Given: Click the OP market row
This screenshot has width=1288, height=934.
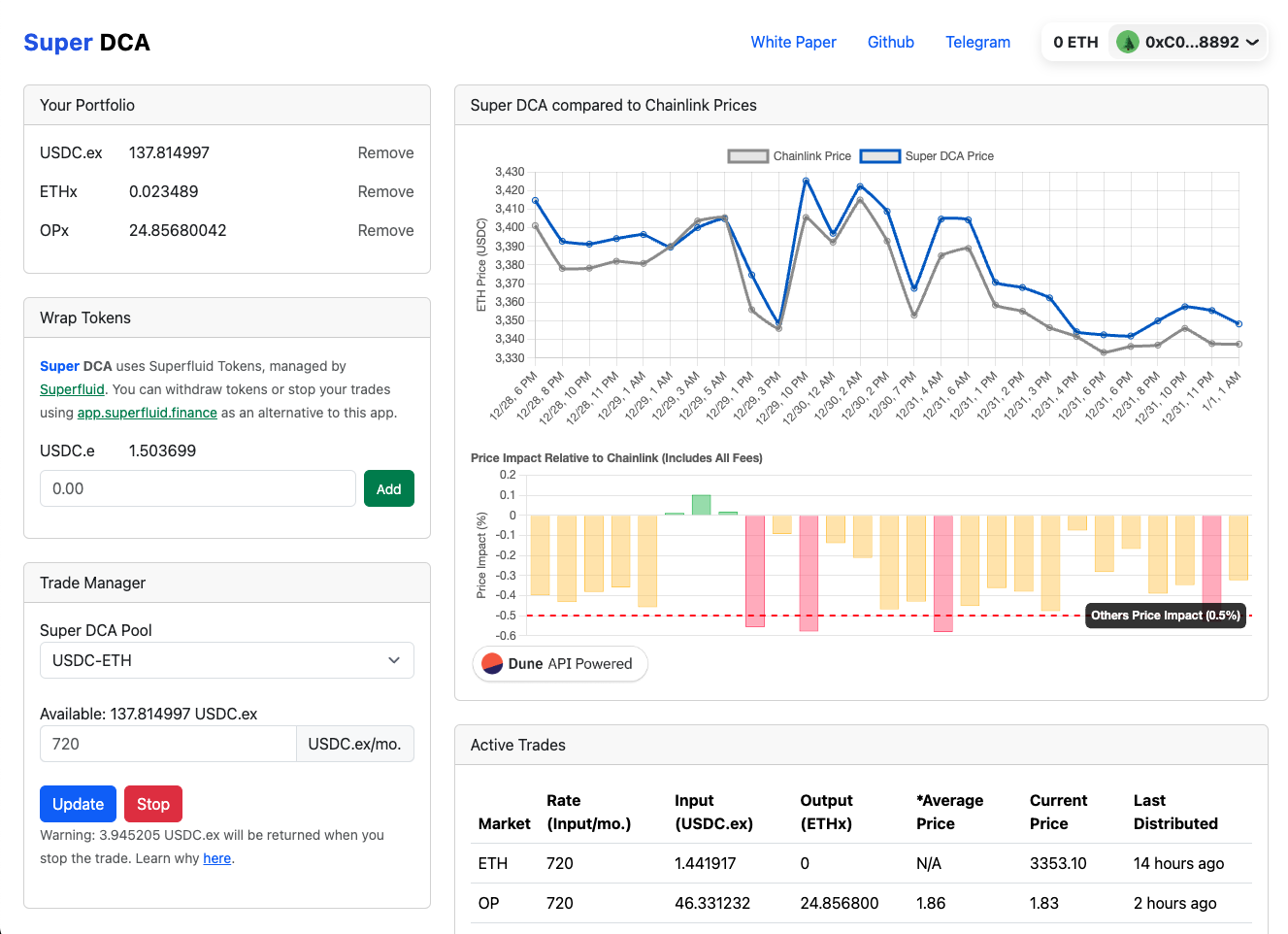Looking at the screenshot, I should point(861,903).
